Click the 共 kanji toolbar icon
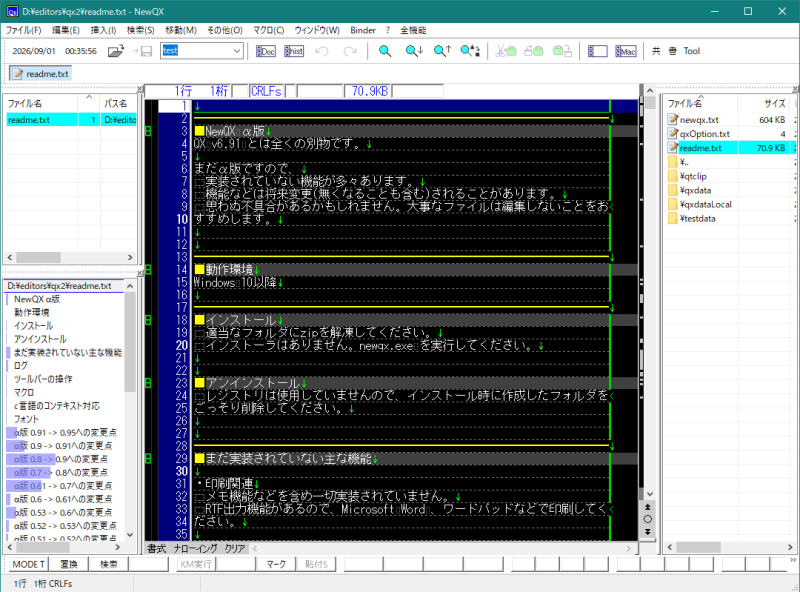The width and height of the screenshot is (800, 592). pos(656,51)
